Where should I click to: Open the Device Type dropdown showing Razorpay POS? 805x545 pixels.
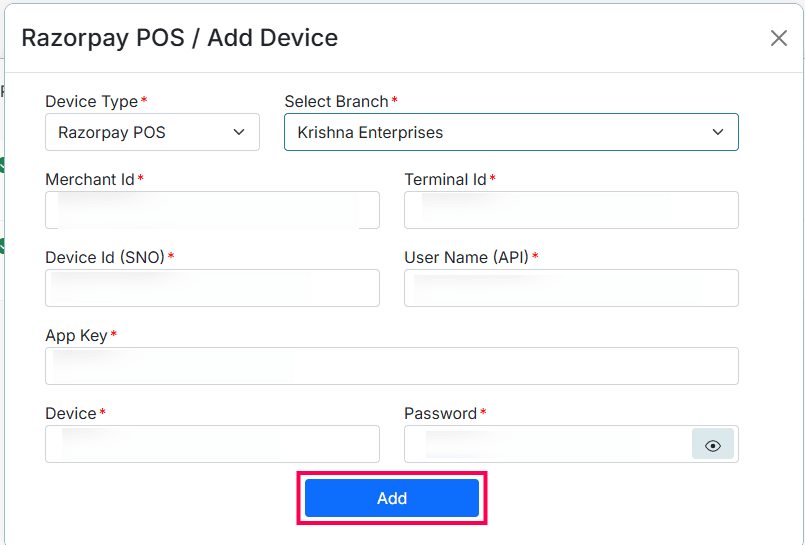click(x=152, y=132)
